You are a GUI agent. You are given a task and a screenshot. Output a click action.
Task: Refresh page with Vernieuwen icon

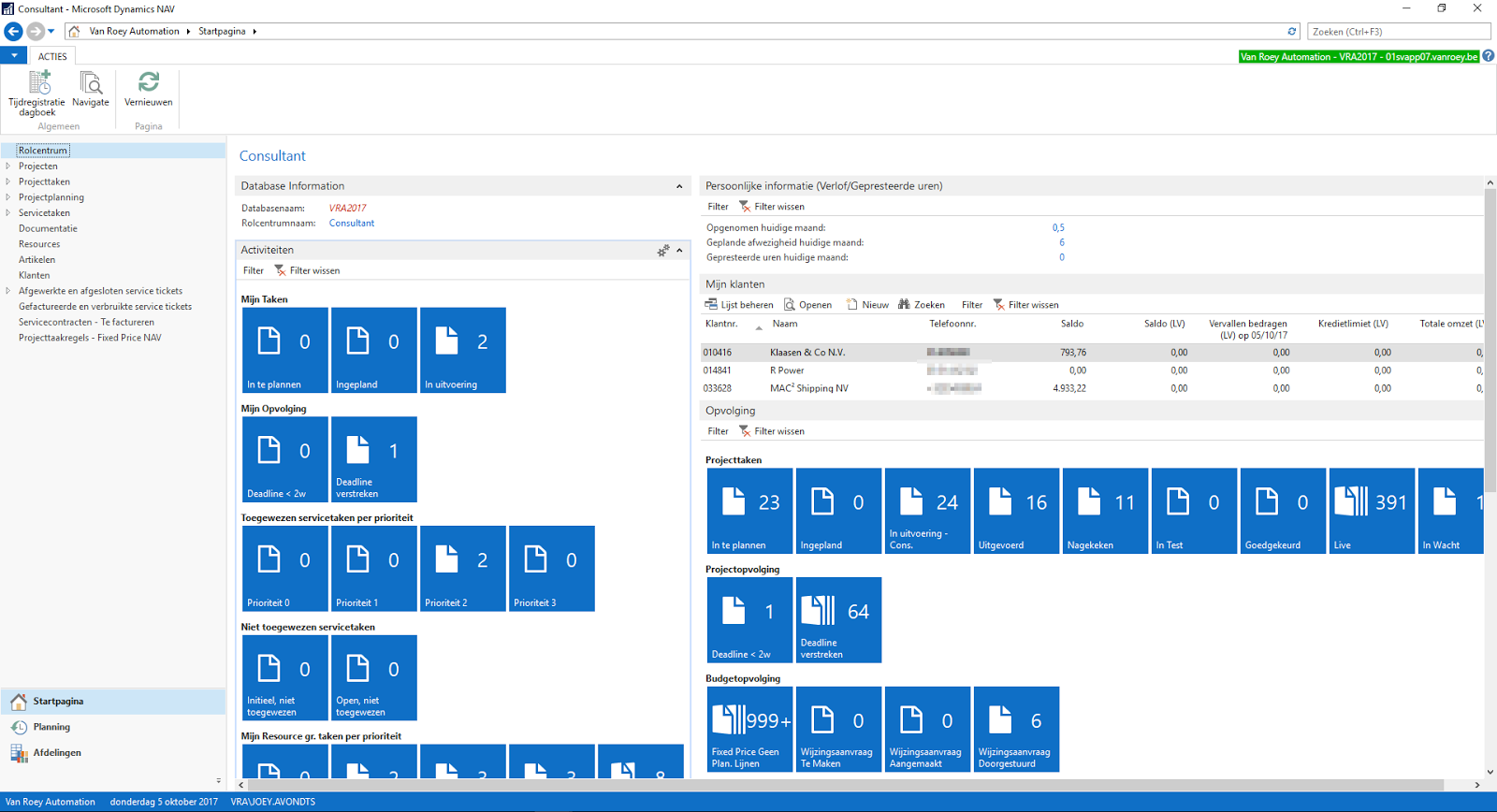click(x=148, y=90)
